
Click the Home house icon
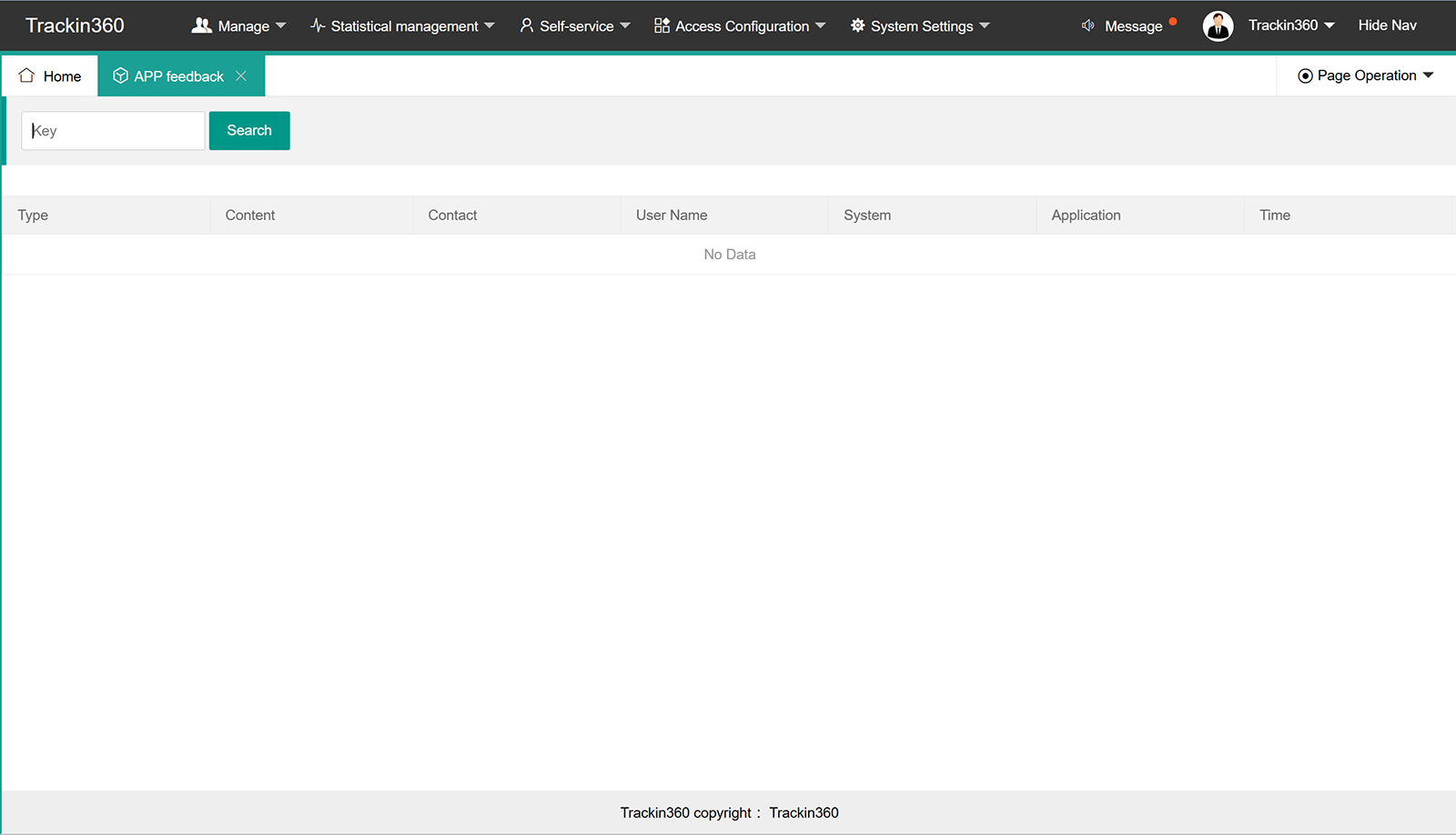[x=26, y=75]
